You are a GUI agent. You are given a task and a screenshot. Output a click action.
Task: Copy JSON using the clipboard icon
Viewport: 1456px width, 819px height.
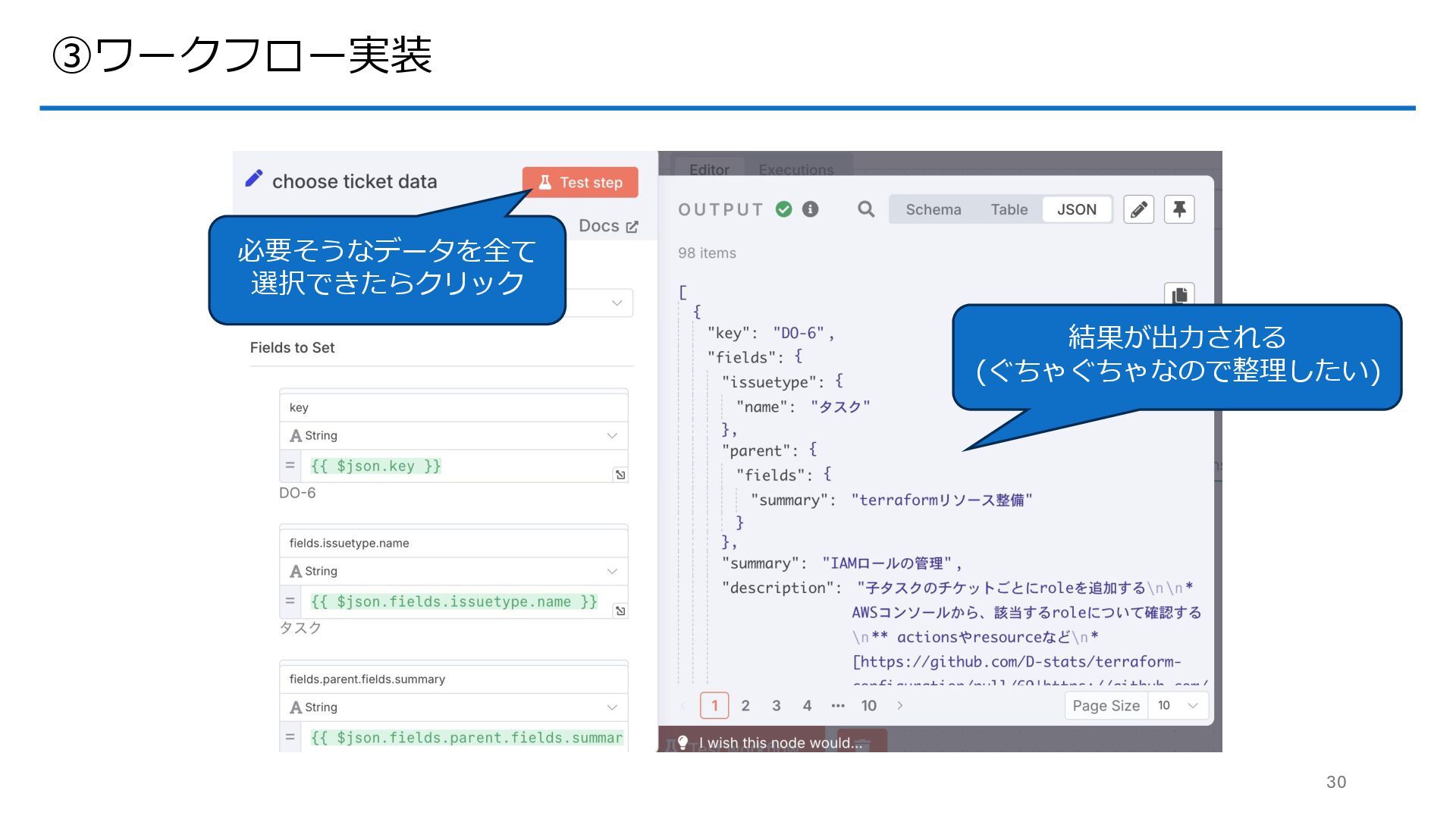[x=1179, y=295]
